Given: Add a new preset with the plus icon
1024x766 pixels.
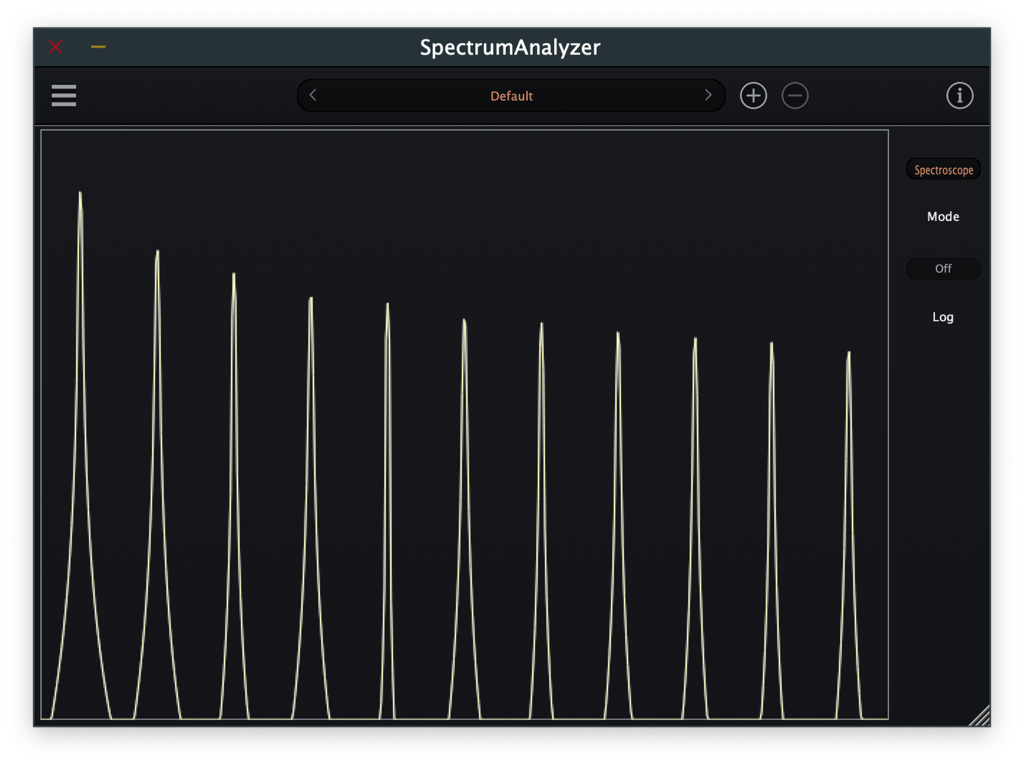Looking at the screenshot, I should [x=752, y=95].
